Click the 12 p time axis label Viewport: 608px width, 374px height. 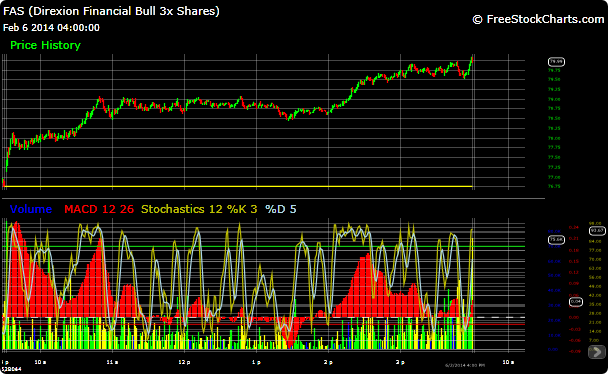click(184, 362)
